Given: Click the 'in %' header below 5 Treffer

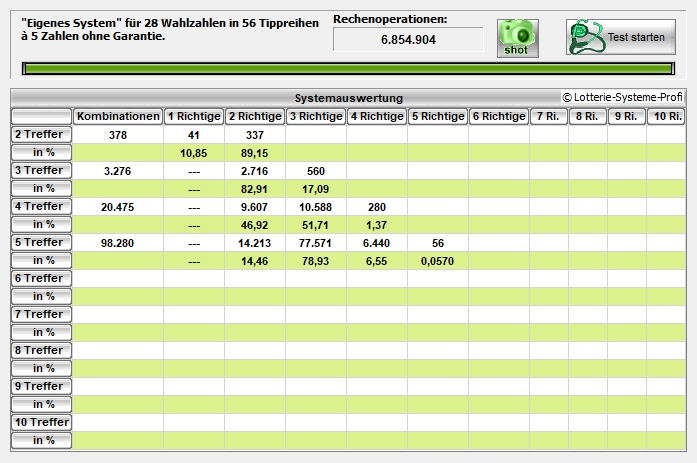Looking at the screenshot, I should tap(41, 260).
